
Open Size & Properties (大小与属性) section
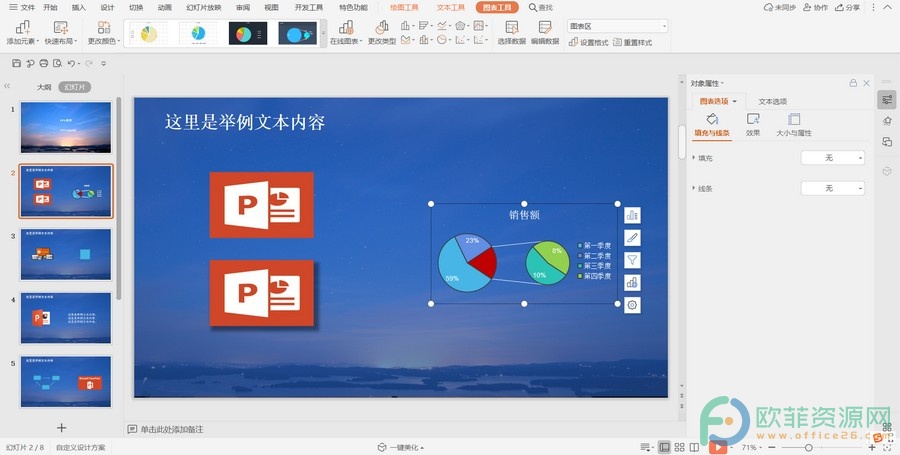pyautogui.click(x=794, y=125)
